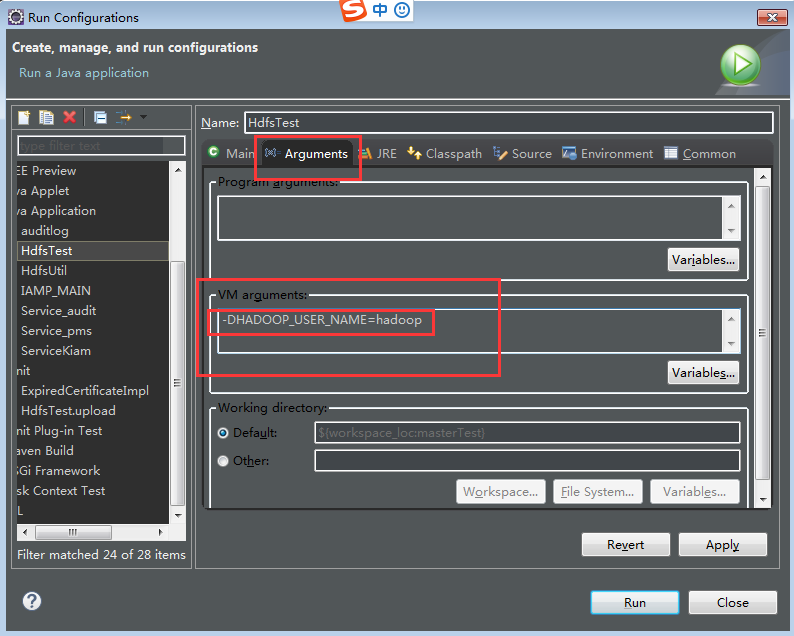
Task: Switch to the Main tab
Action: [x=231, y=153]
